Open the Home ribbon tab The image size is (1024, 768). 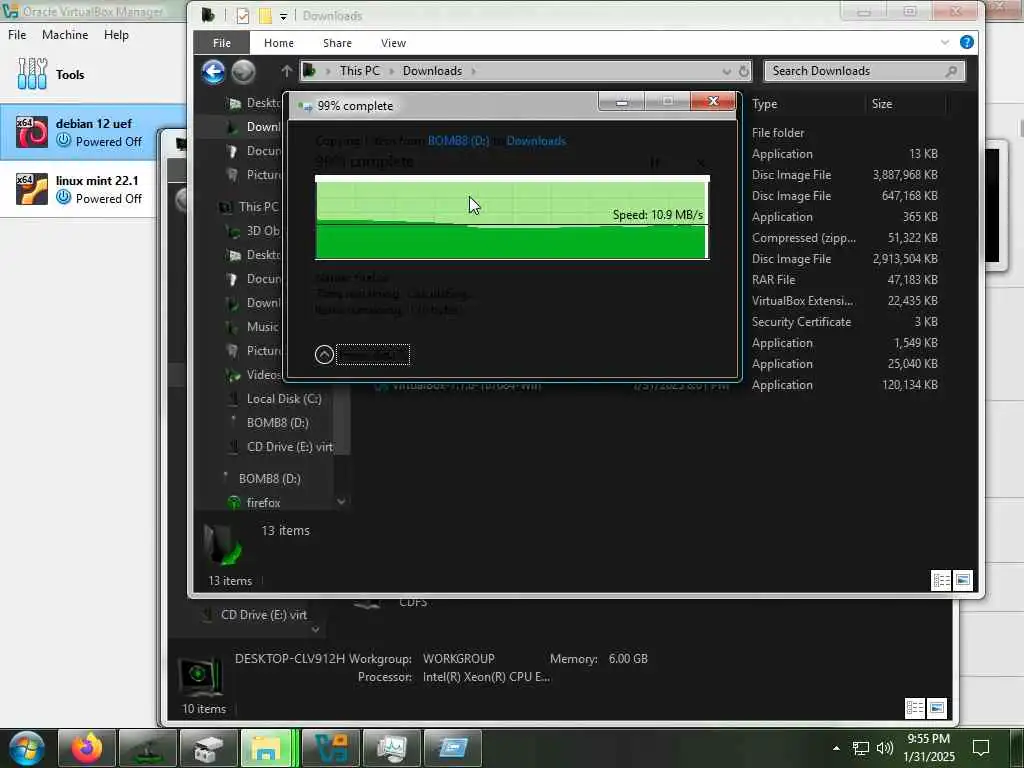(x=279, y=43)
